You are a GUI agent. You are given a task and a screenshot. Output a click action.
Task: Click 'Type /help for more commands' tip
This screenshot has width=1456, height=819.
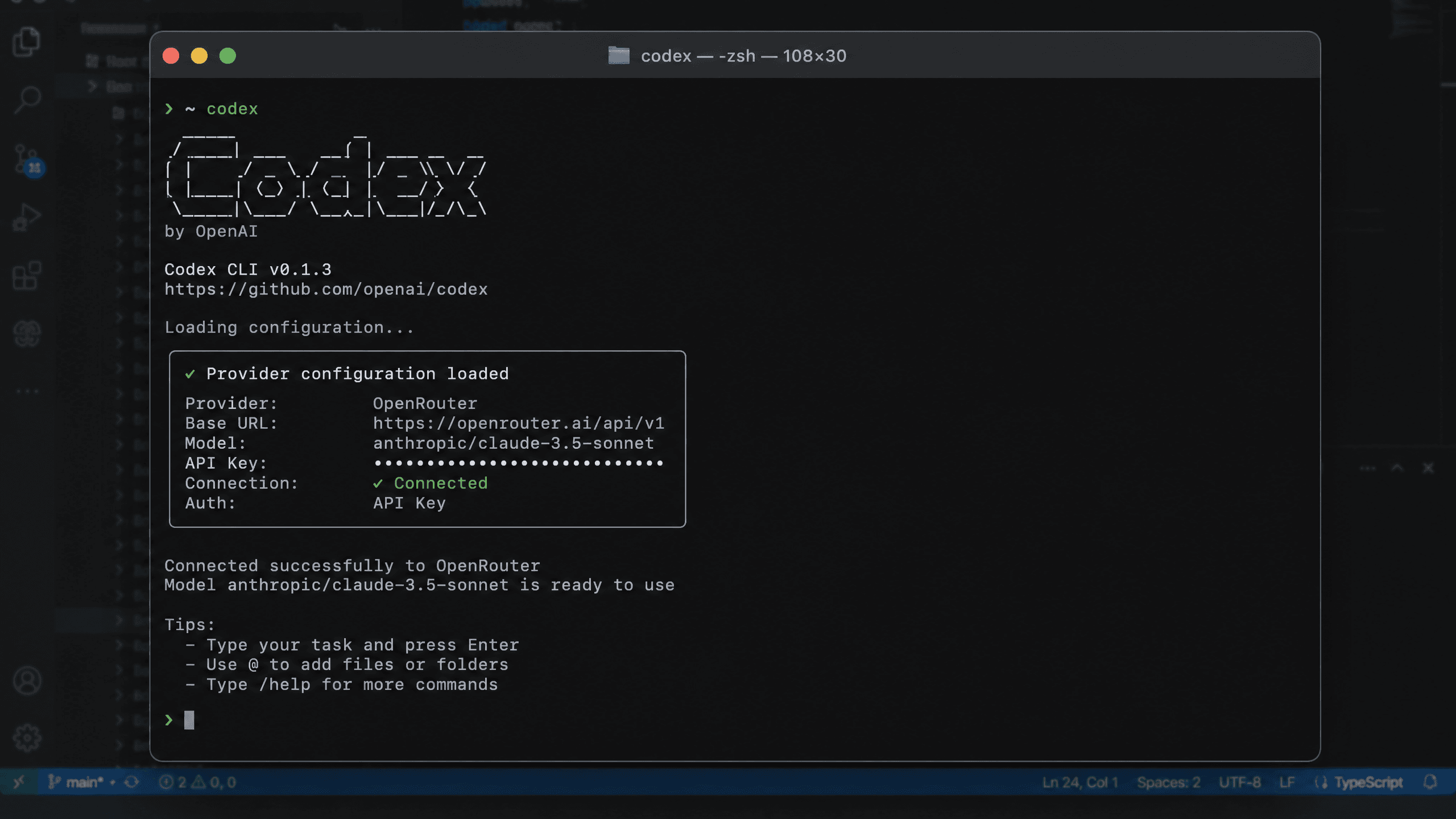[352, 684]
